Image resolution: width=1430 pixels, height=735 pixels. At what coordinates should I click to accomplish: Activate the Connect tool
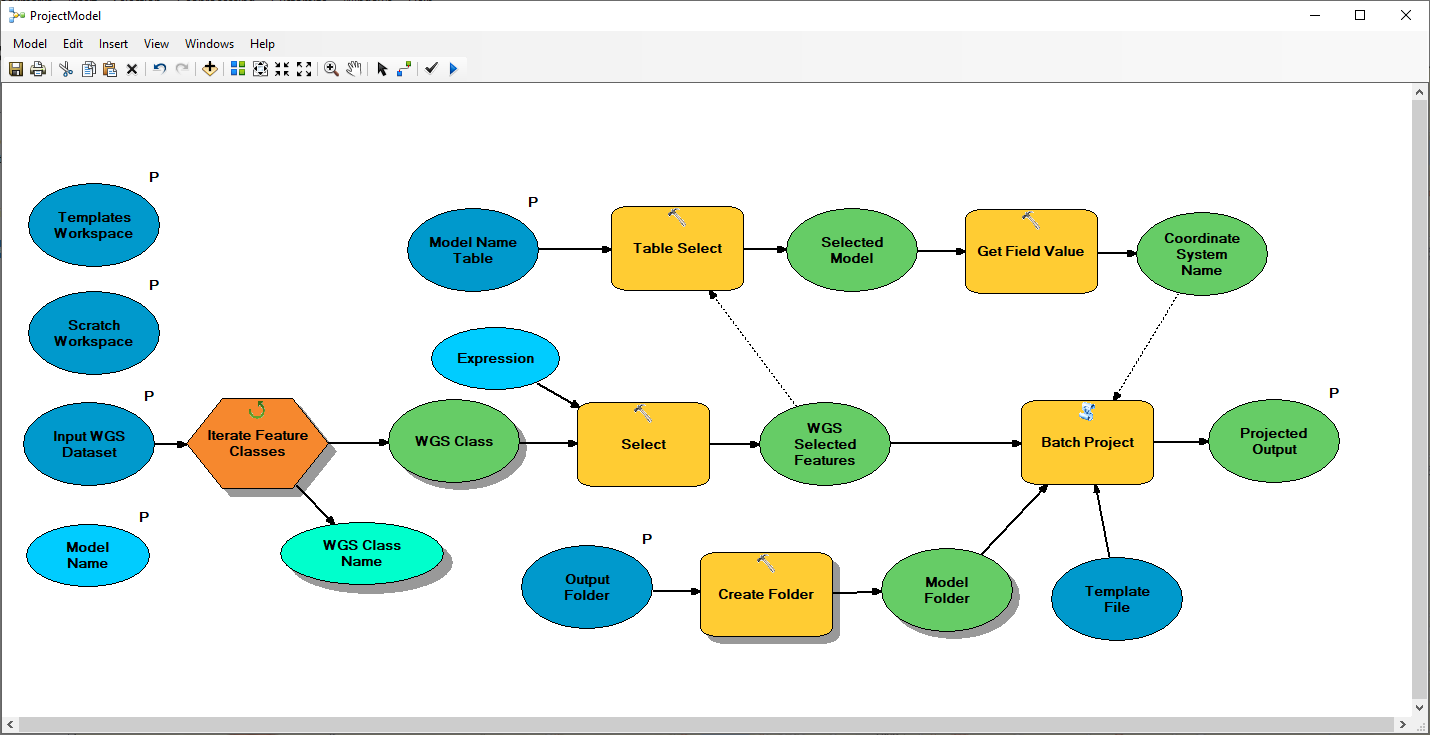(404, 69)
